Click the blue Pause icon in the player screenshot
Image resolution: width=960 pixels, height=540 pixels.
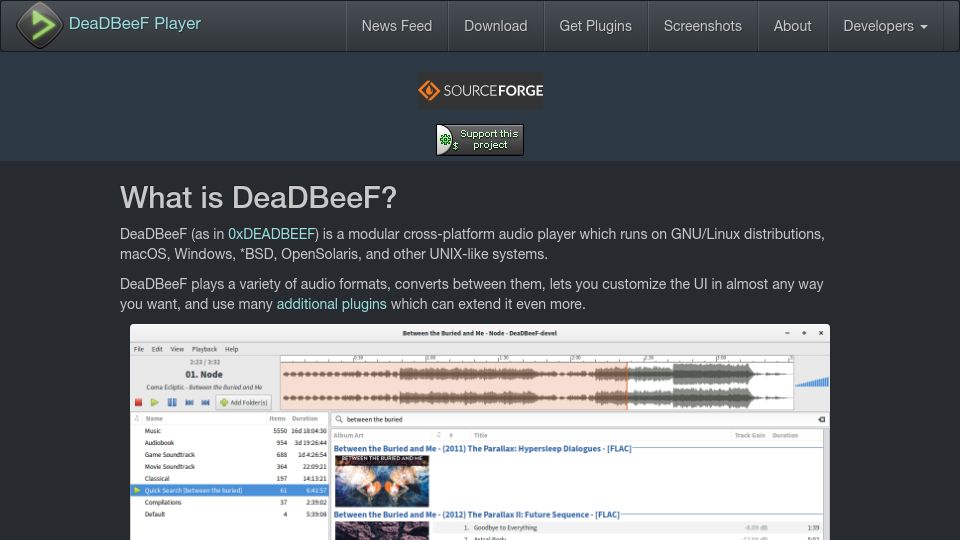pyautogui.click(x=172, y=402)
